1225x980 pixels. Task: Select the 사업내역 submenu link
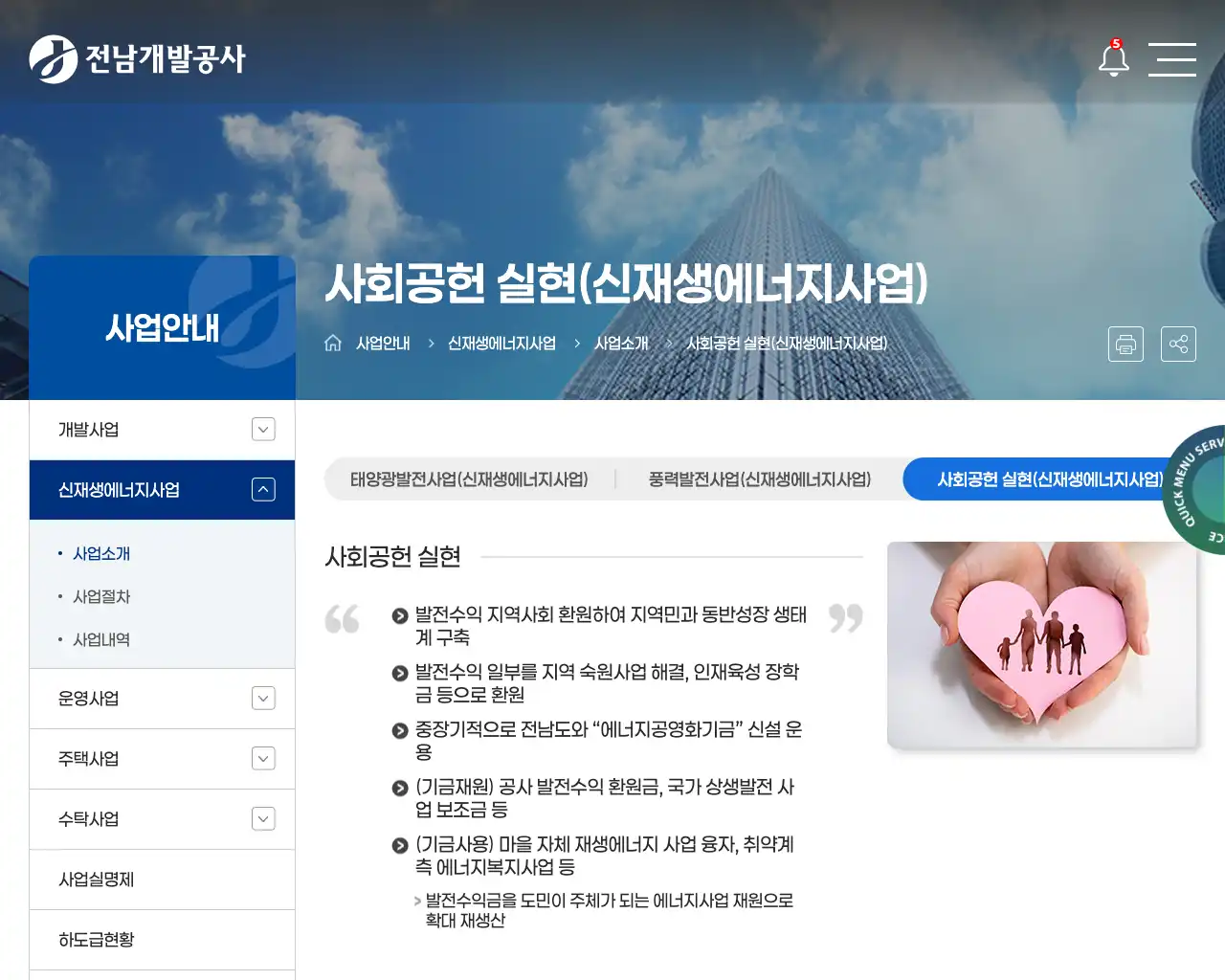(x=101, y=639)
